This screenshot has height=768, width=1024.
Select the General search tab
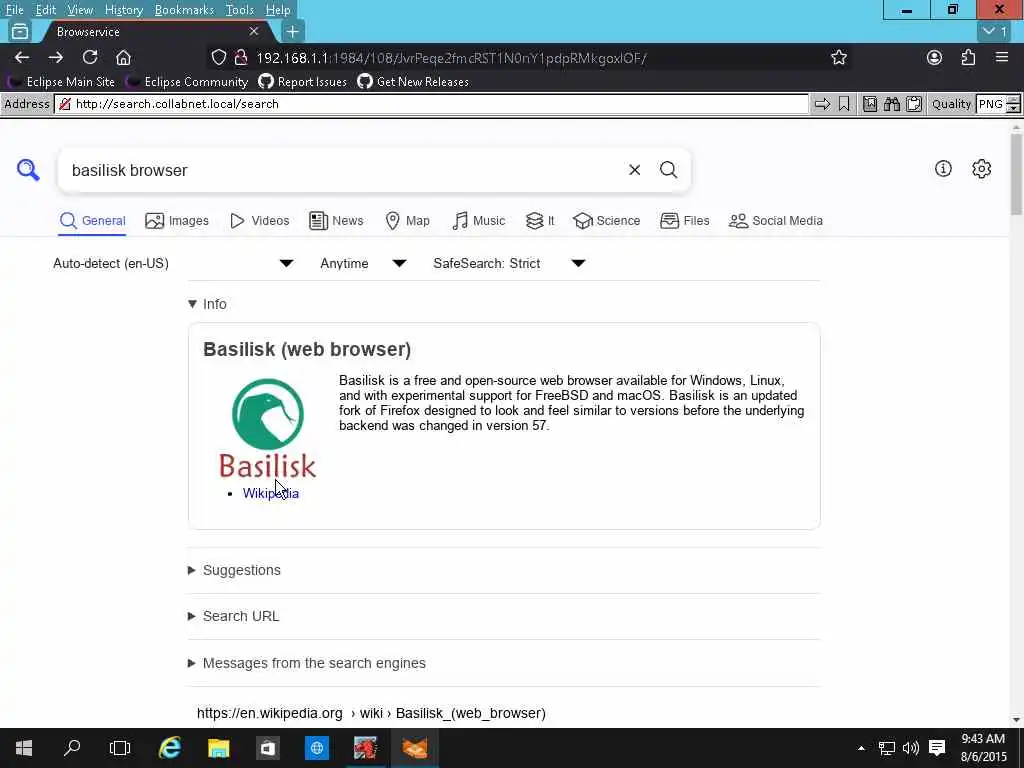92,221
